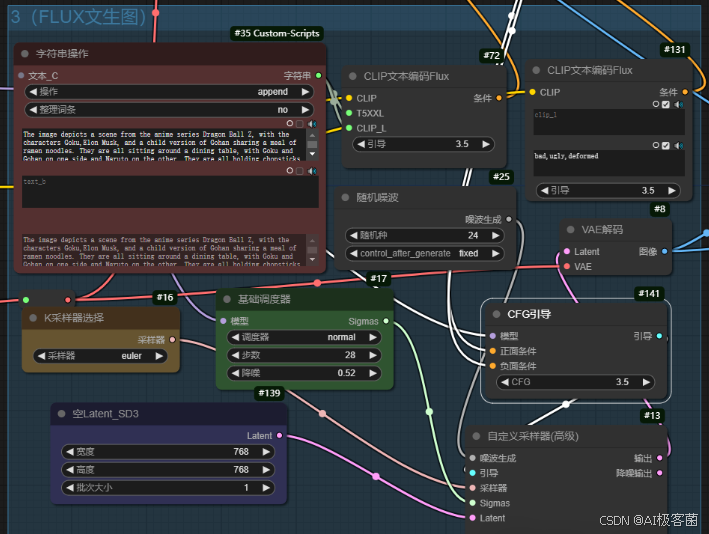Increase 随机种 value with right arrow
Viewport: 709px width, 534px height.
[496, 235]
